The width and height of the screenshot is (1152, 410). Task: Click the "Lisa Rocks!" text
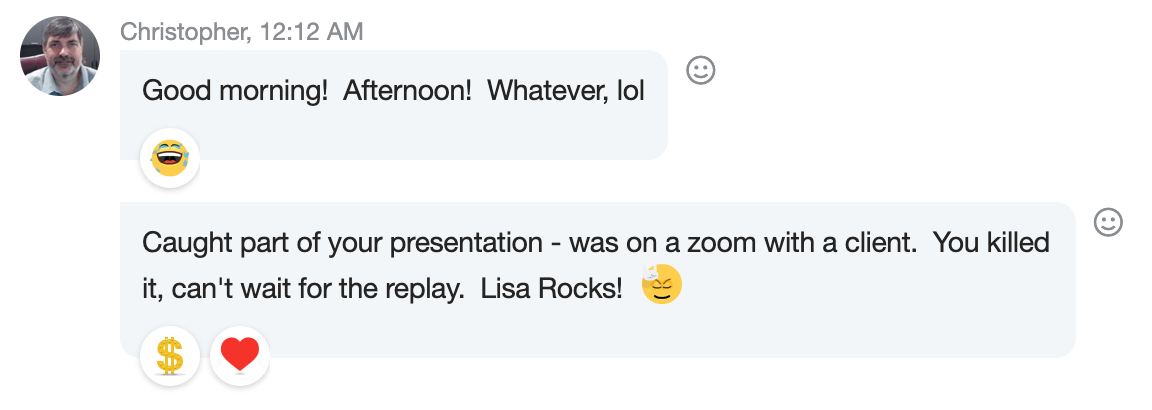click(x=552, y=289)
